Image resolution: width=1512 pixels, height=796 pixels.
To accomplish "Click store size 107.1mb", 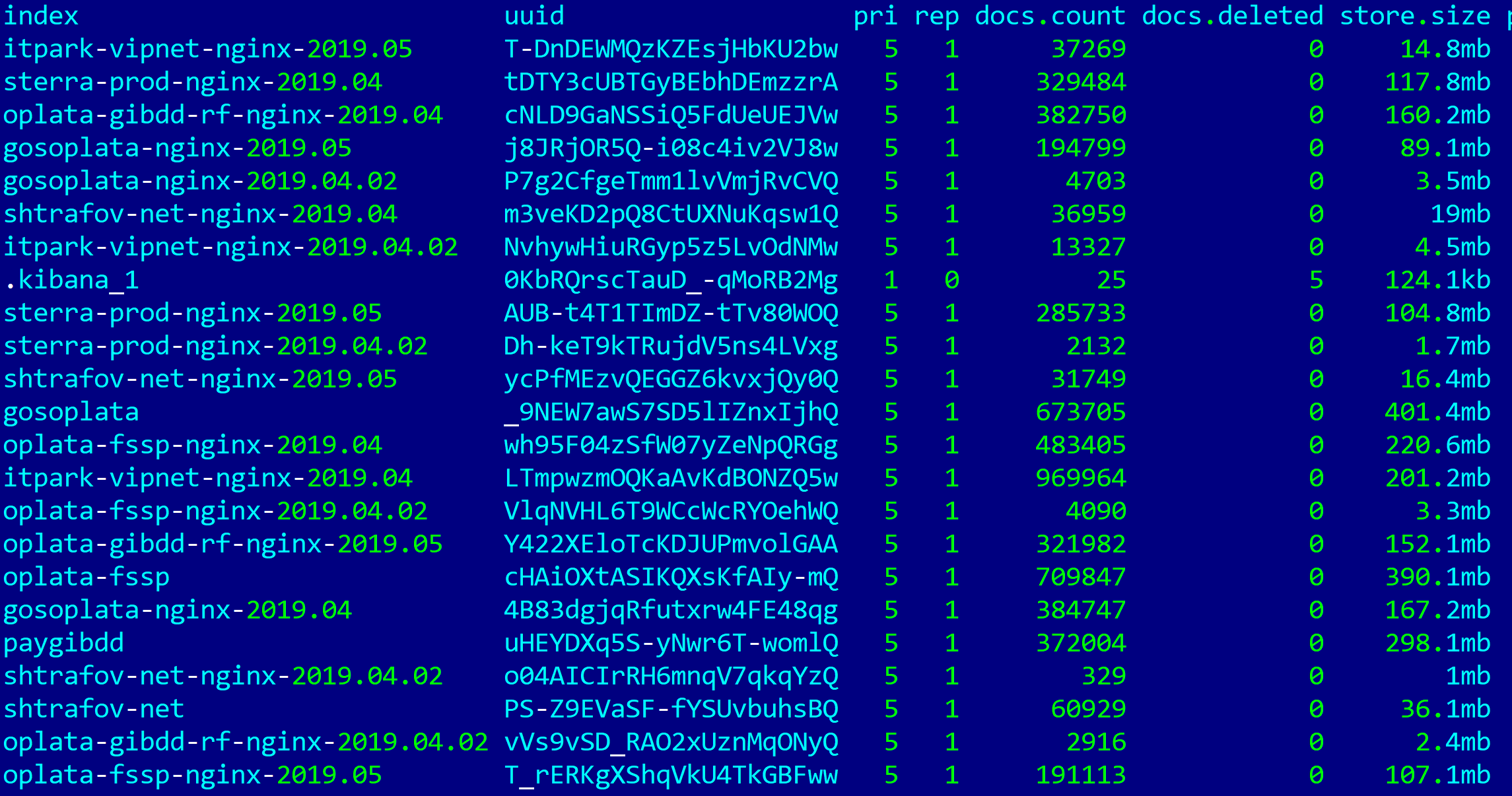I will [x=1437, y=775].
